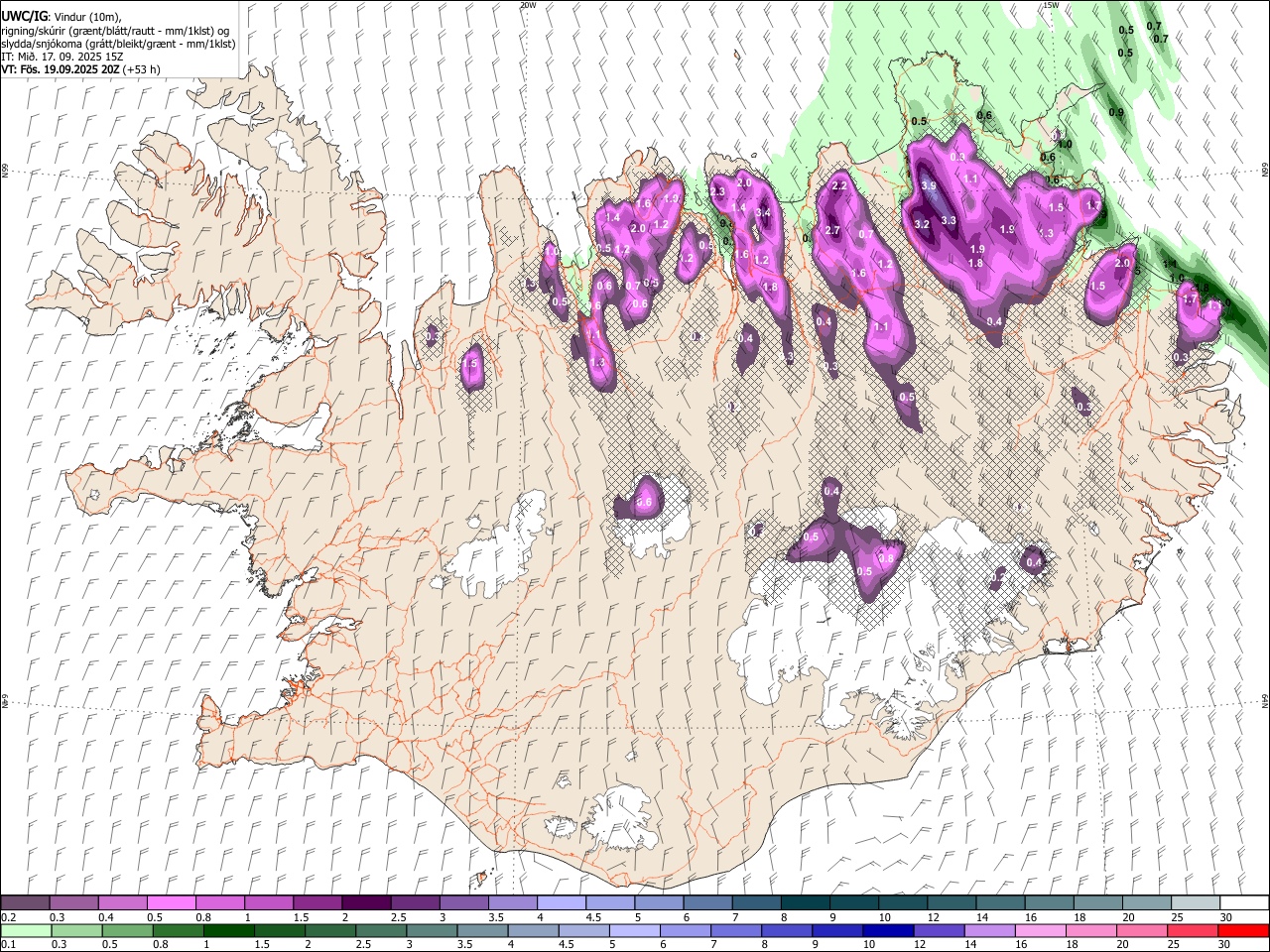
Task: Click the bright pink 0.5–0.8 swatch, upper legend row
Action: coord(171,903)
